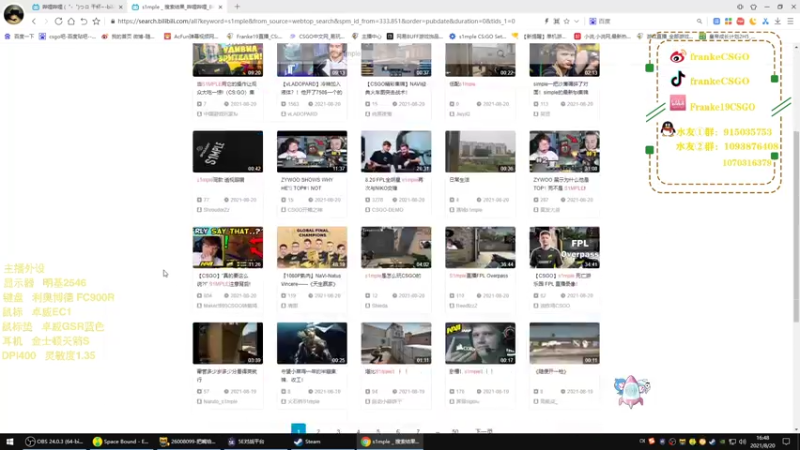This screenshot has height=450, width=800.
Task: Open the blue extension icon in the browser toolbar
Action: click(x=716, y=21)
